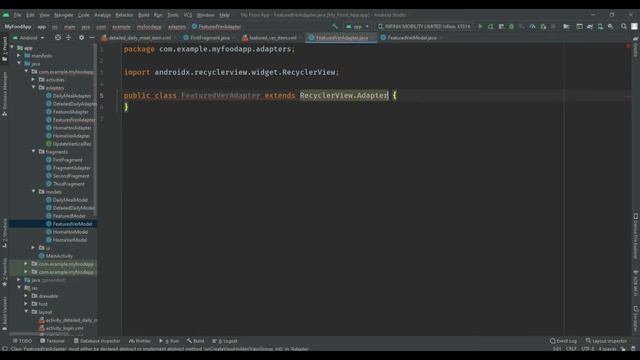Click the adapters breadcrumb
The height and width of the screenshot is (360, 640).
(177, 27)
